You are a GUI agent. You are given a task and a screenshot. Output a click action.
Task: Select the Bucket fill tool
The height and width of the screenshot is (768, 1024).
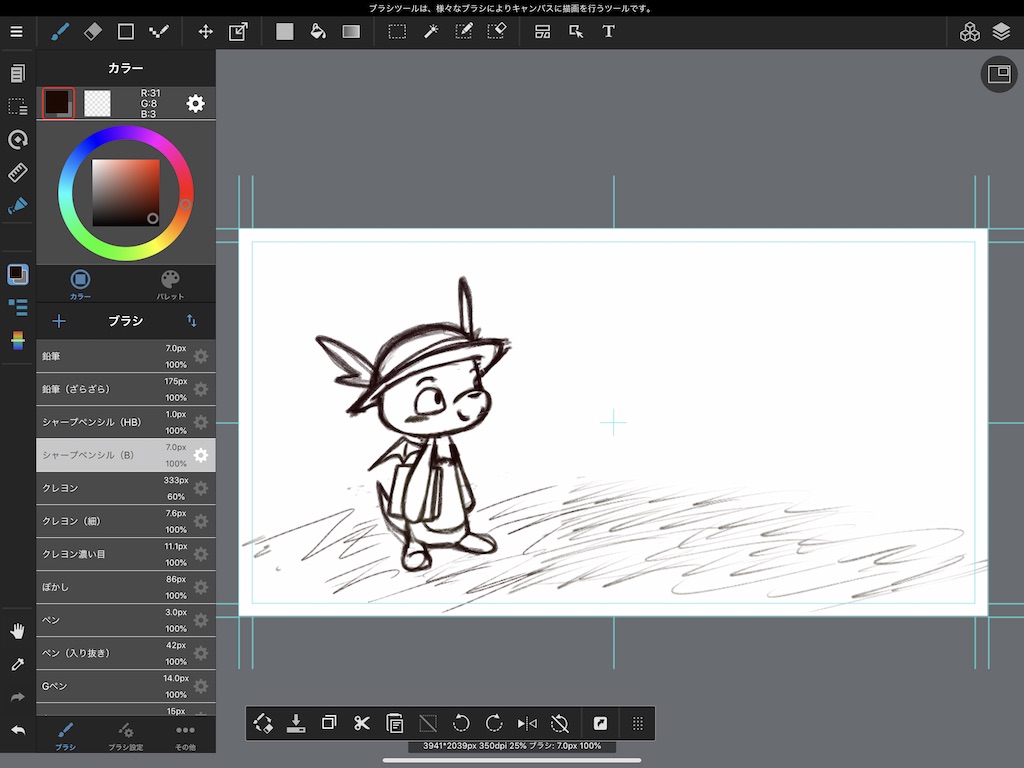click(318, 31)
